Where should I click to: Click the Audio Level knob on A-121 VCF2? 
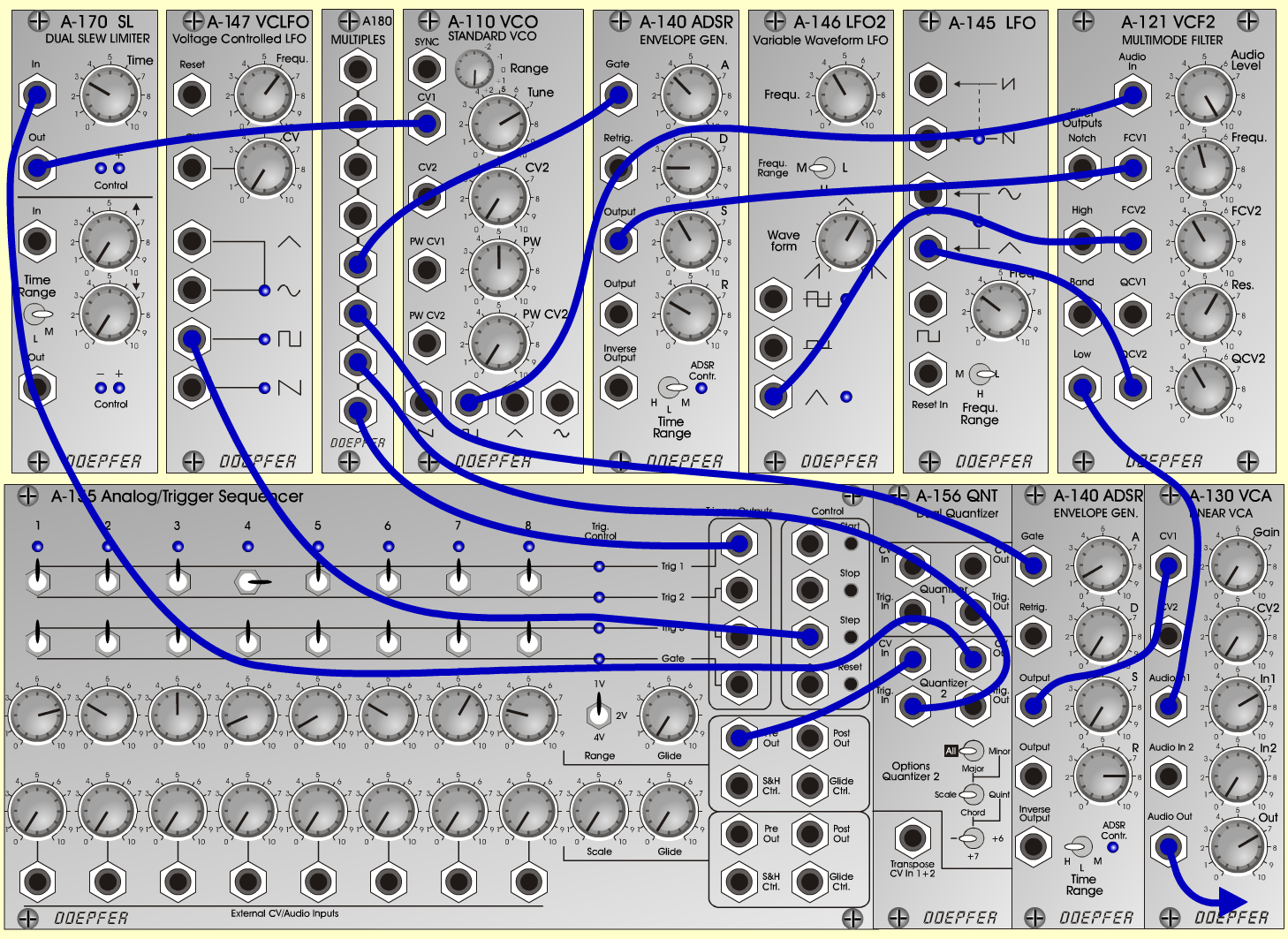click(1205, 95)
